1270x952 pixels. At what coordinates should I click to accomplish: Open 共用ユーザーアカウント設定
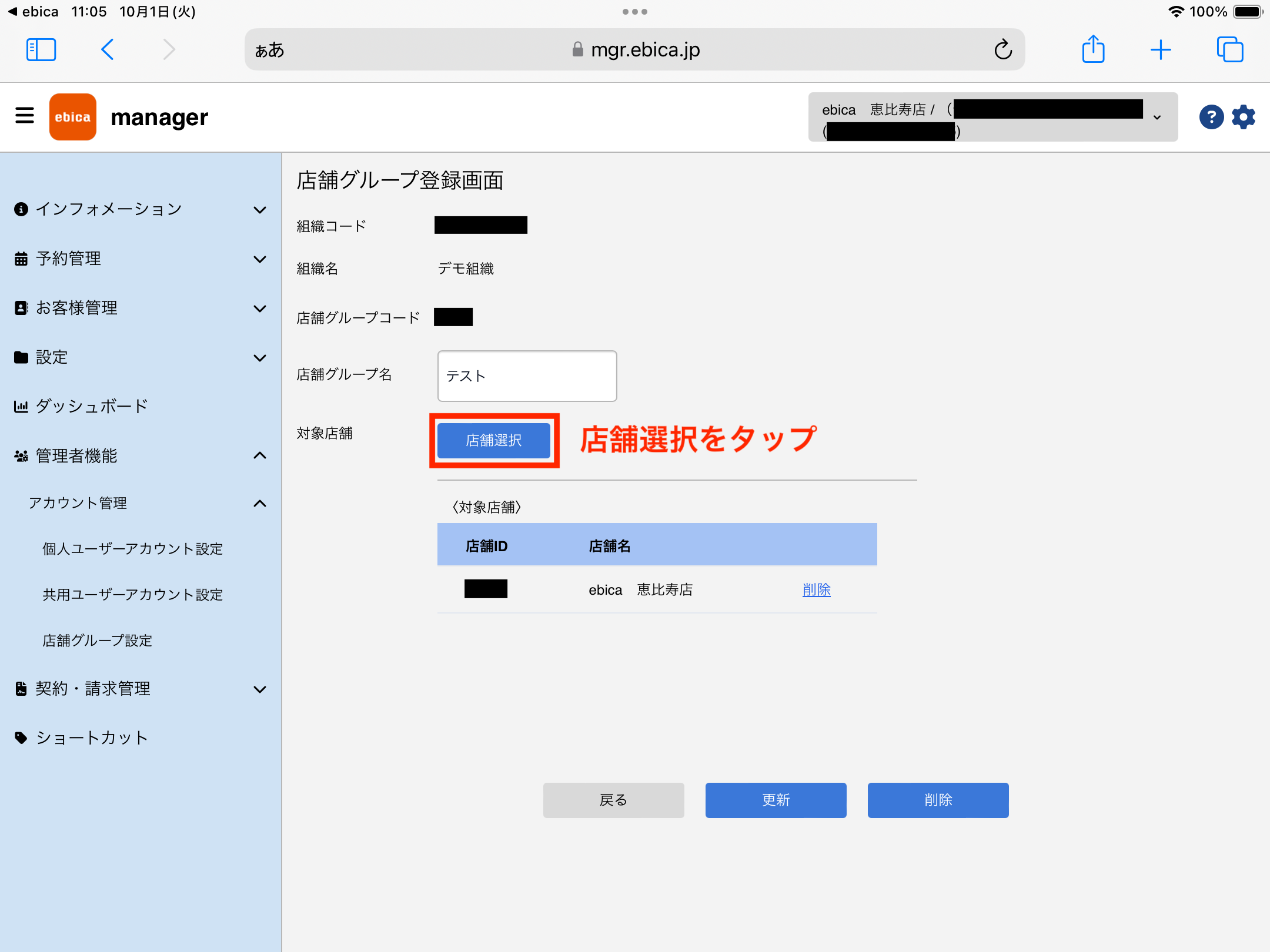[x=133, y=595]
